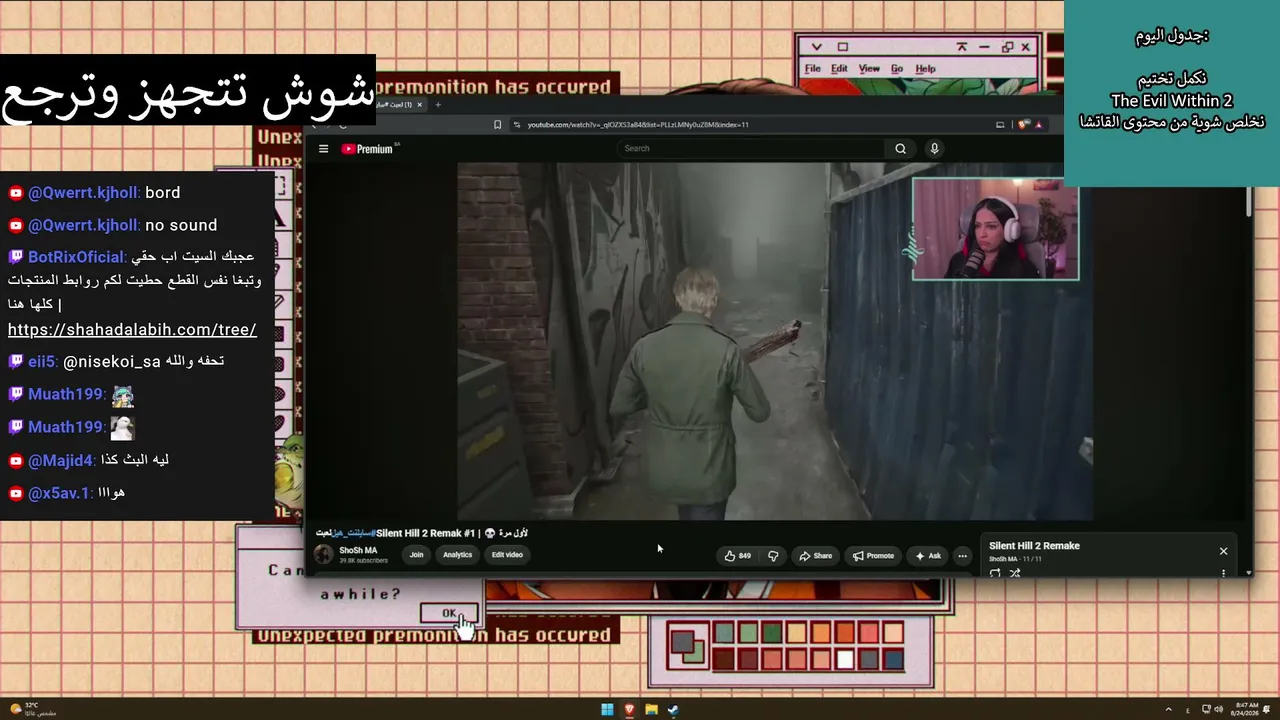Viewport: 1280px width, 720px height.
Task: Open the View menu in the retro window
Action: click(869, 69)
